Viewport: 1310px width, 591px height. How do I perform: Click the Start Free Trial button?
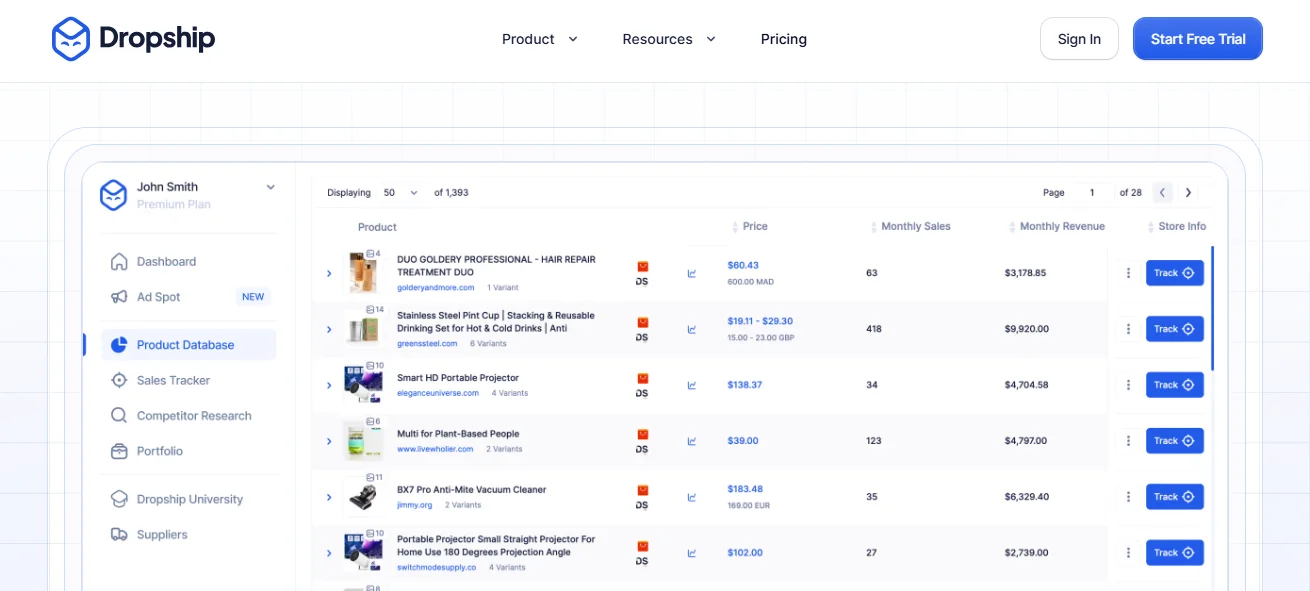(x=1197, y=38)
